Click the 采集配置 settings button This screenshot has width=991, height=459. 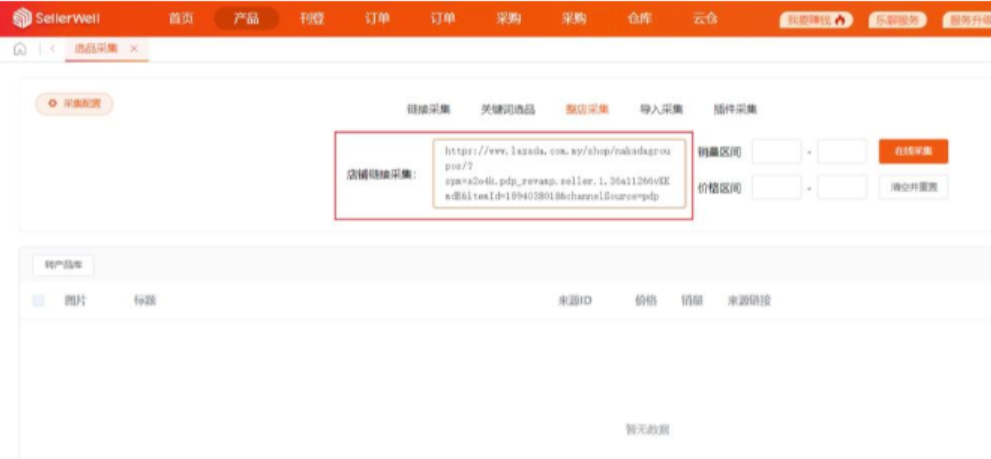click(x=74, y=104)
